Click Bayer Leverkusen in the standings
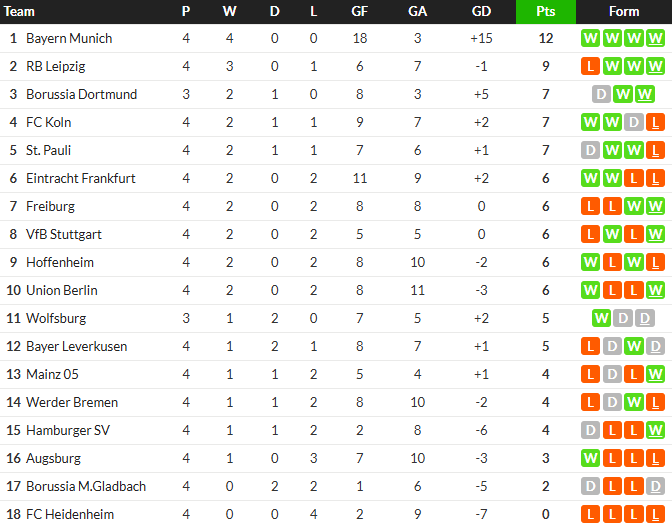Screen dimensions: 672x530 [76, 346]
